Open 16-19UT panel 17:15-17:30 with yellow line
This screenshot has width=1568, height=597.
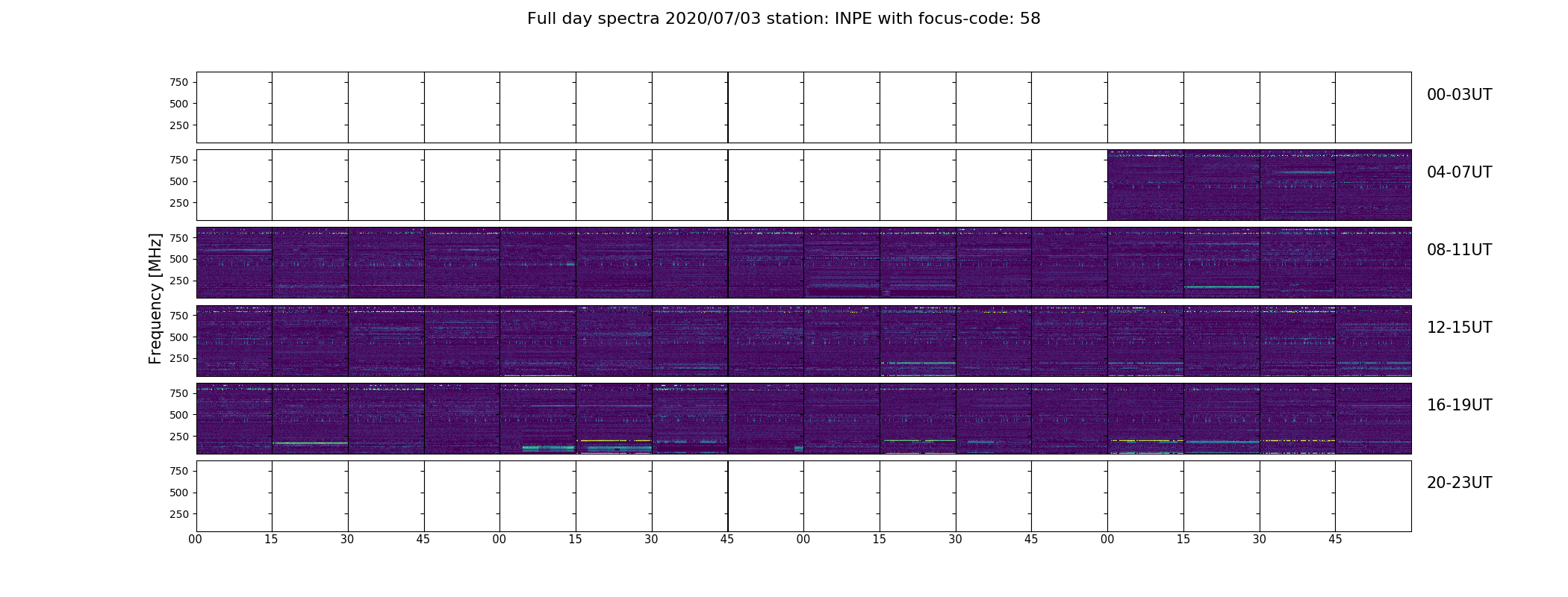coord(614,418)
